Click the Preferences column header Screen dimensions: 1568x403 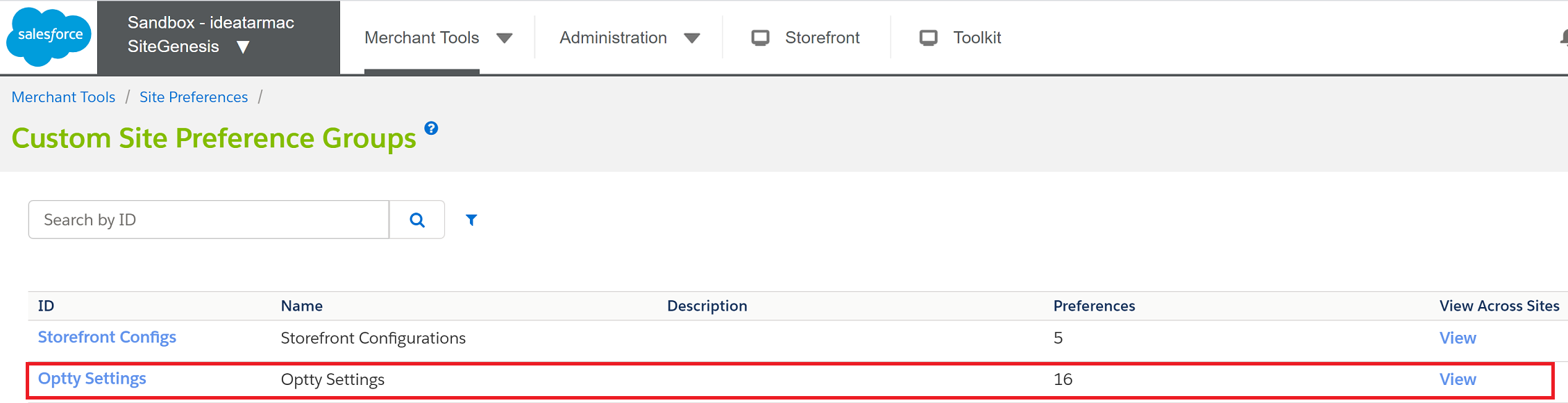tap(1094, 306)
